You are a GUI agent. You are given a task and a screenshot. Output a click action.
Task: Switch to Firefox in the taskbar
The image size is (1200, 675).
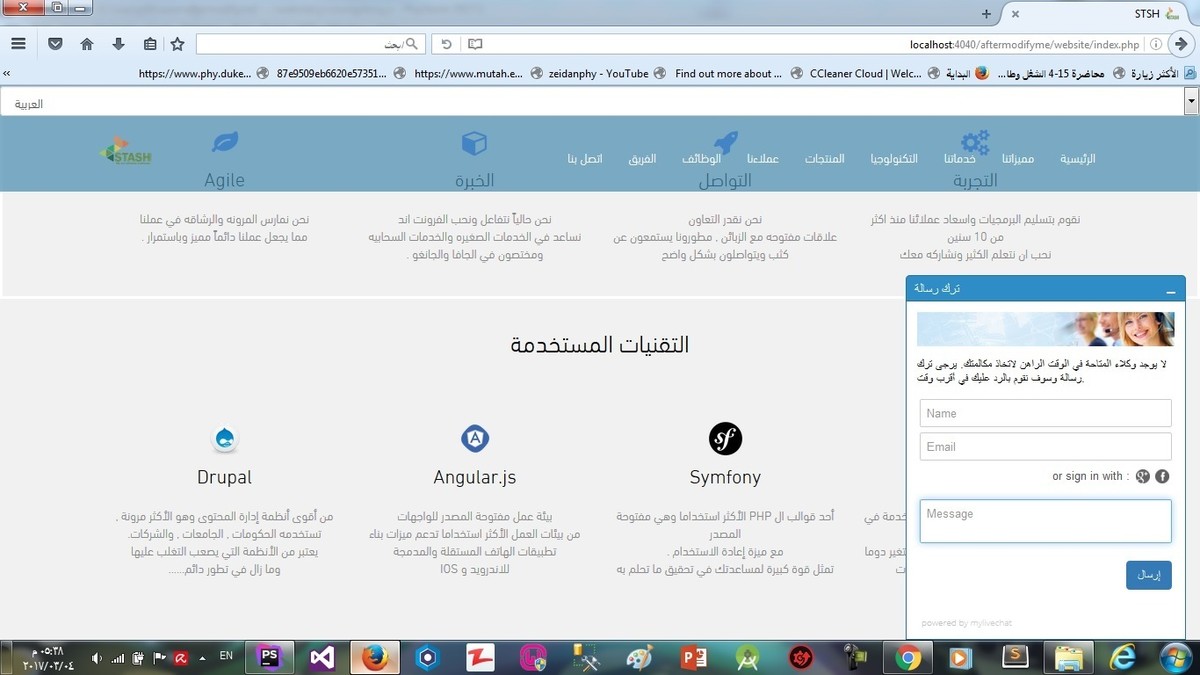(375, 657)
